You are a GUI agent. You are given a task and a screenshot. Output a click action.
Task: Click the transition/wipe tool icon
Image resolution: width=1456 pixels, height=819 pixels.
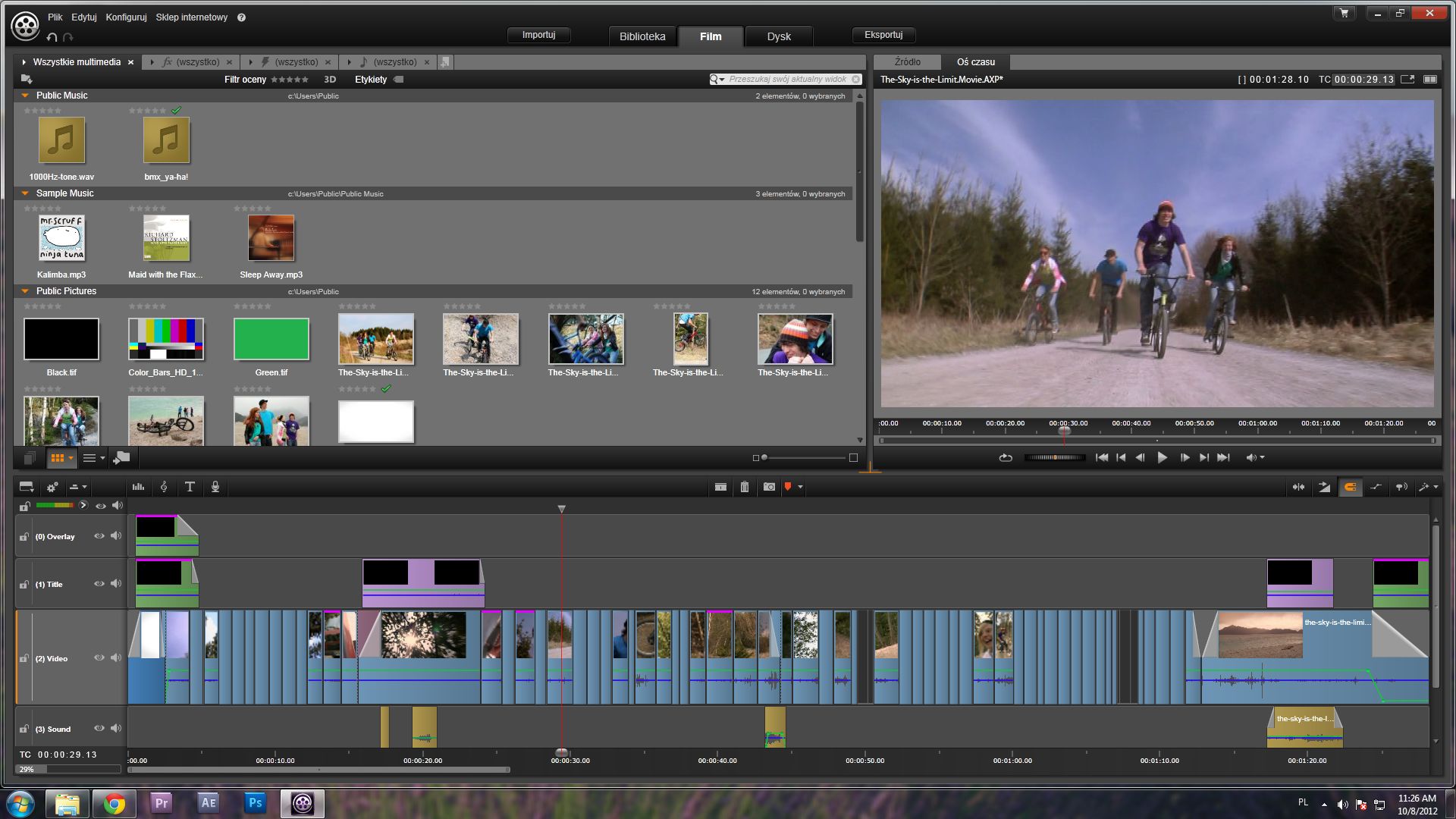click(x=1325, y=488)
